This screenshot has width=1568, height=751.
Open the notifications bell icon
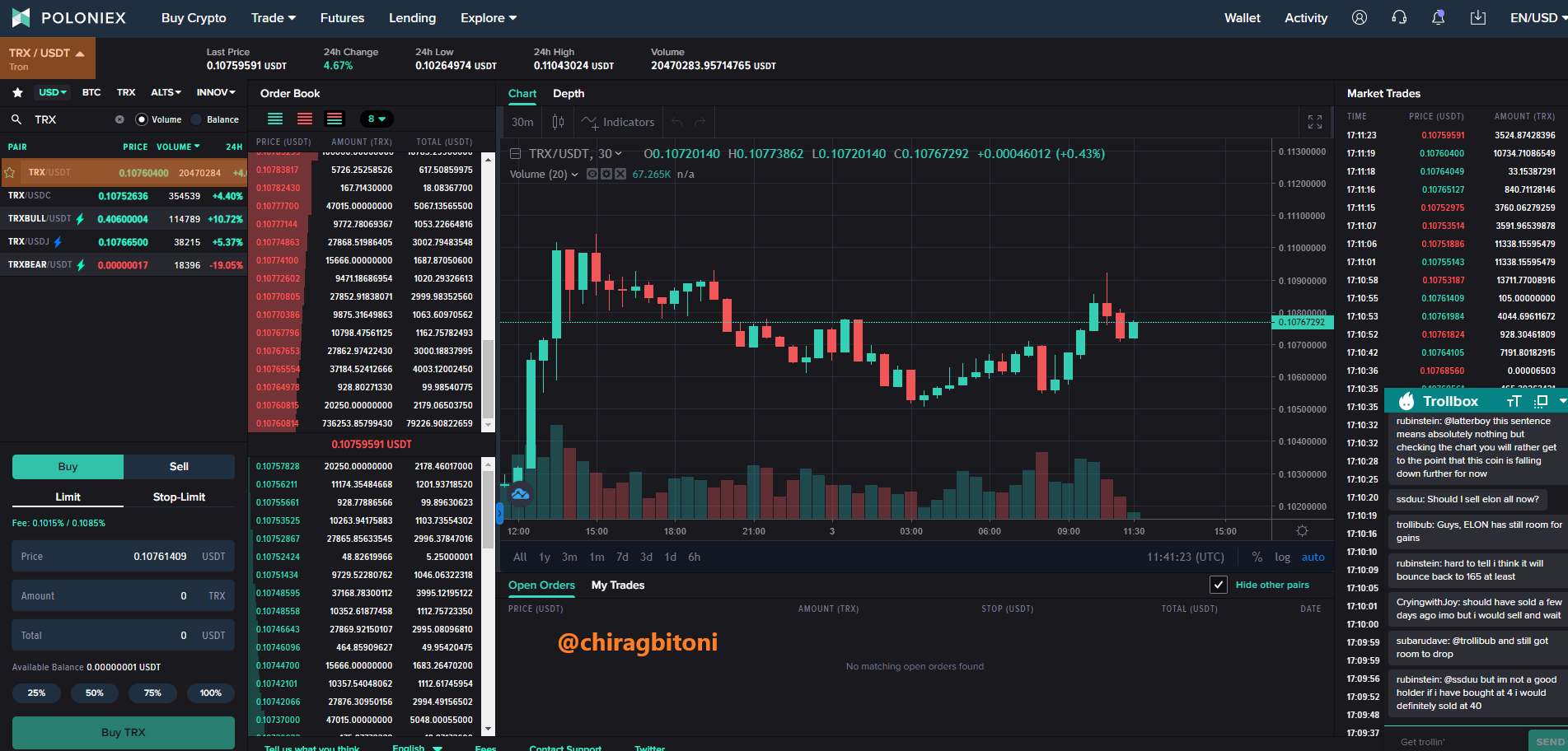[1439, 17]
